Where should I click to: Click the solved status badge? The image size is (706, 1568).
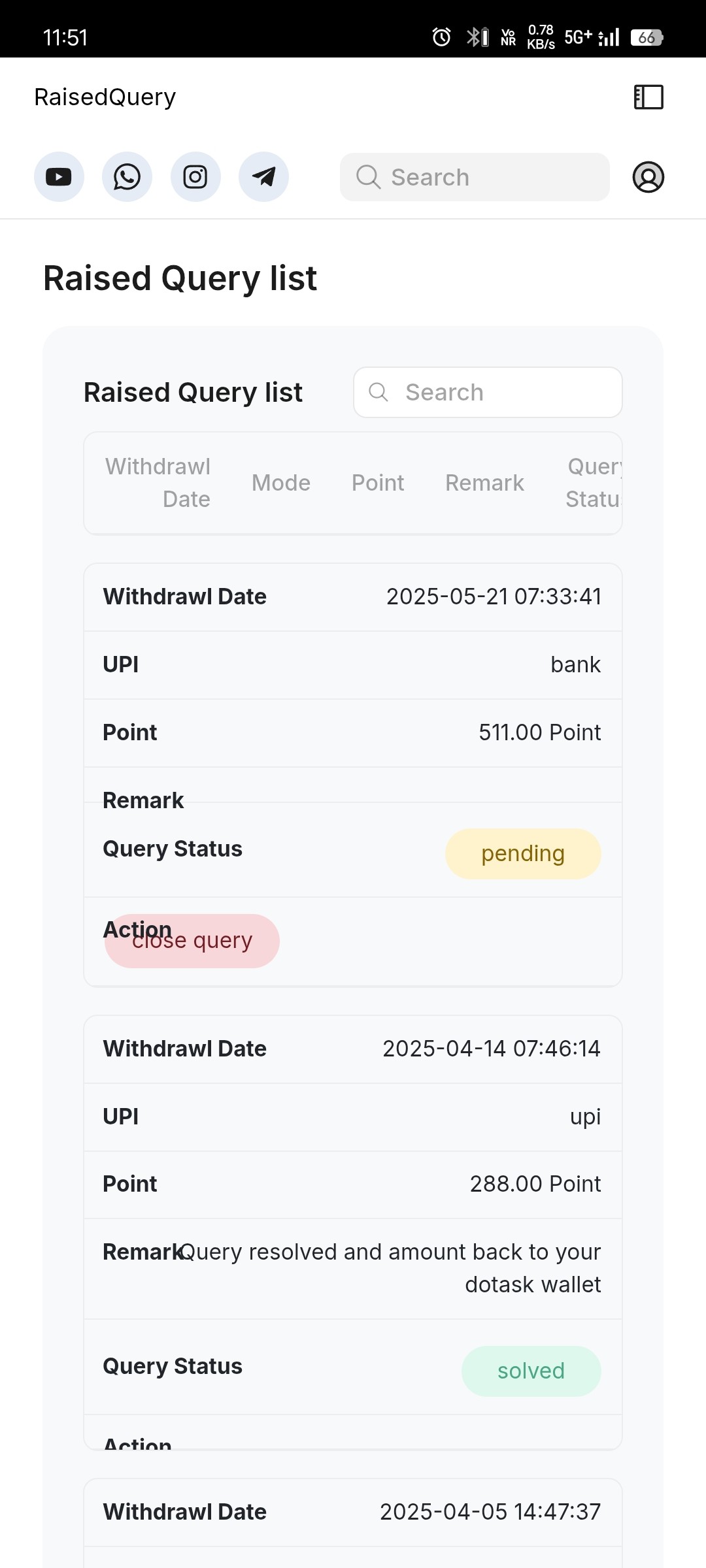[x=531, y=1371]
